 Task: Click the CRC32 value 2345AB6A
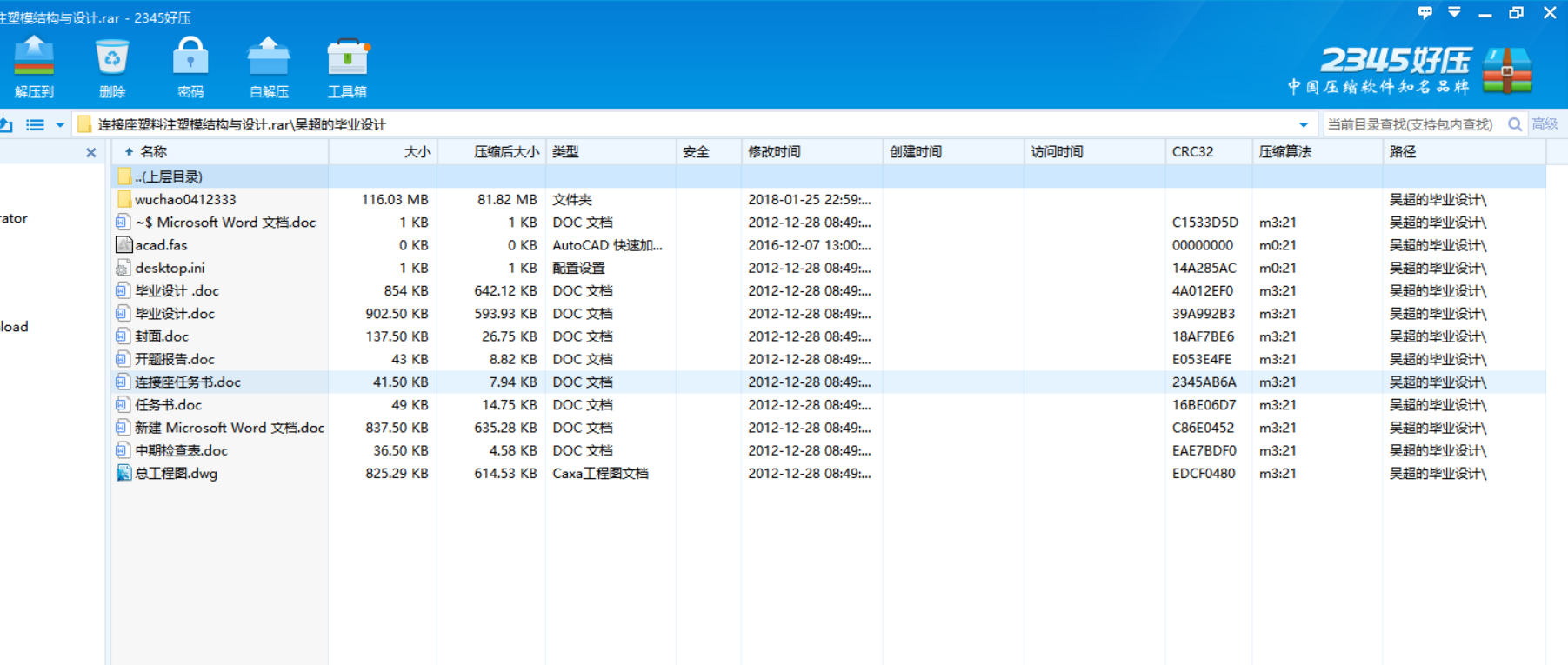point(1204,382)
